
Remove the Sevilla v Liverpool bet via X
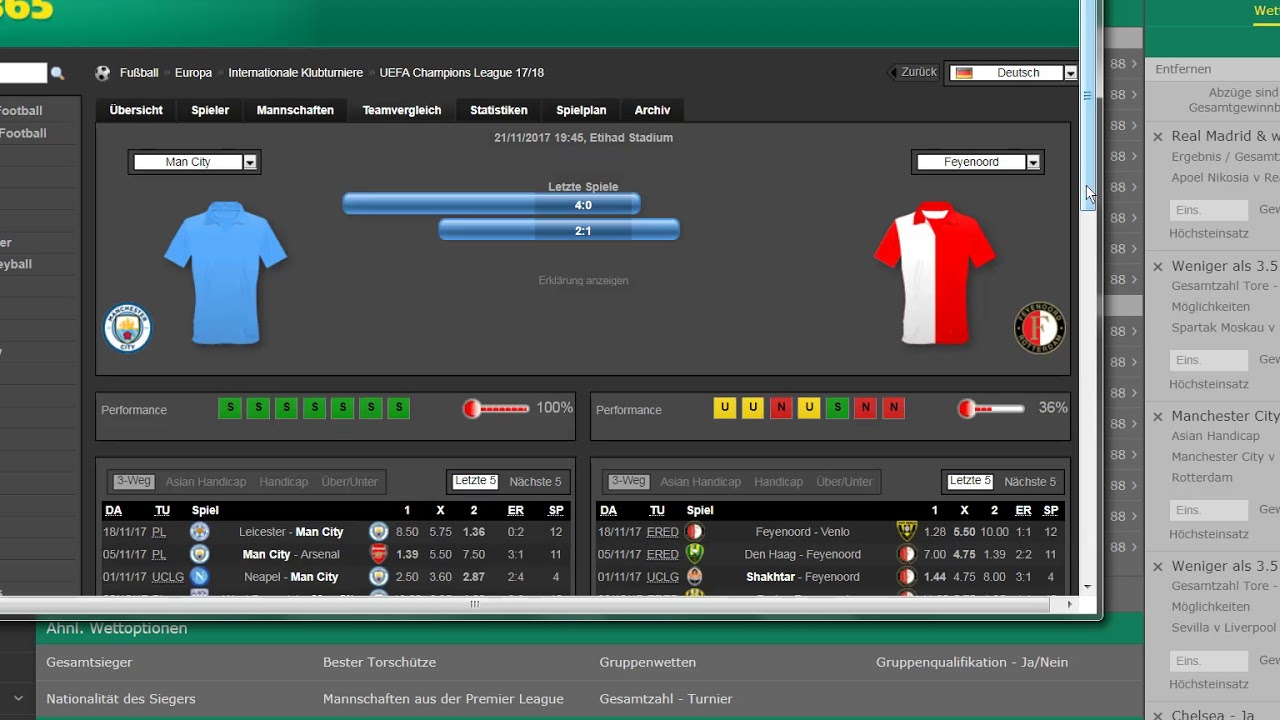[x=1158, y=567]
